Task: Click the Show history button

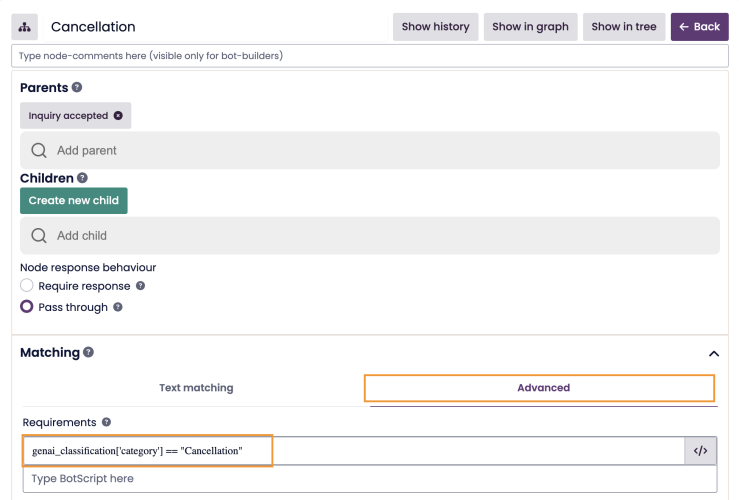Action: [435, 27]
